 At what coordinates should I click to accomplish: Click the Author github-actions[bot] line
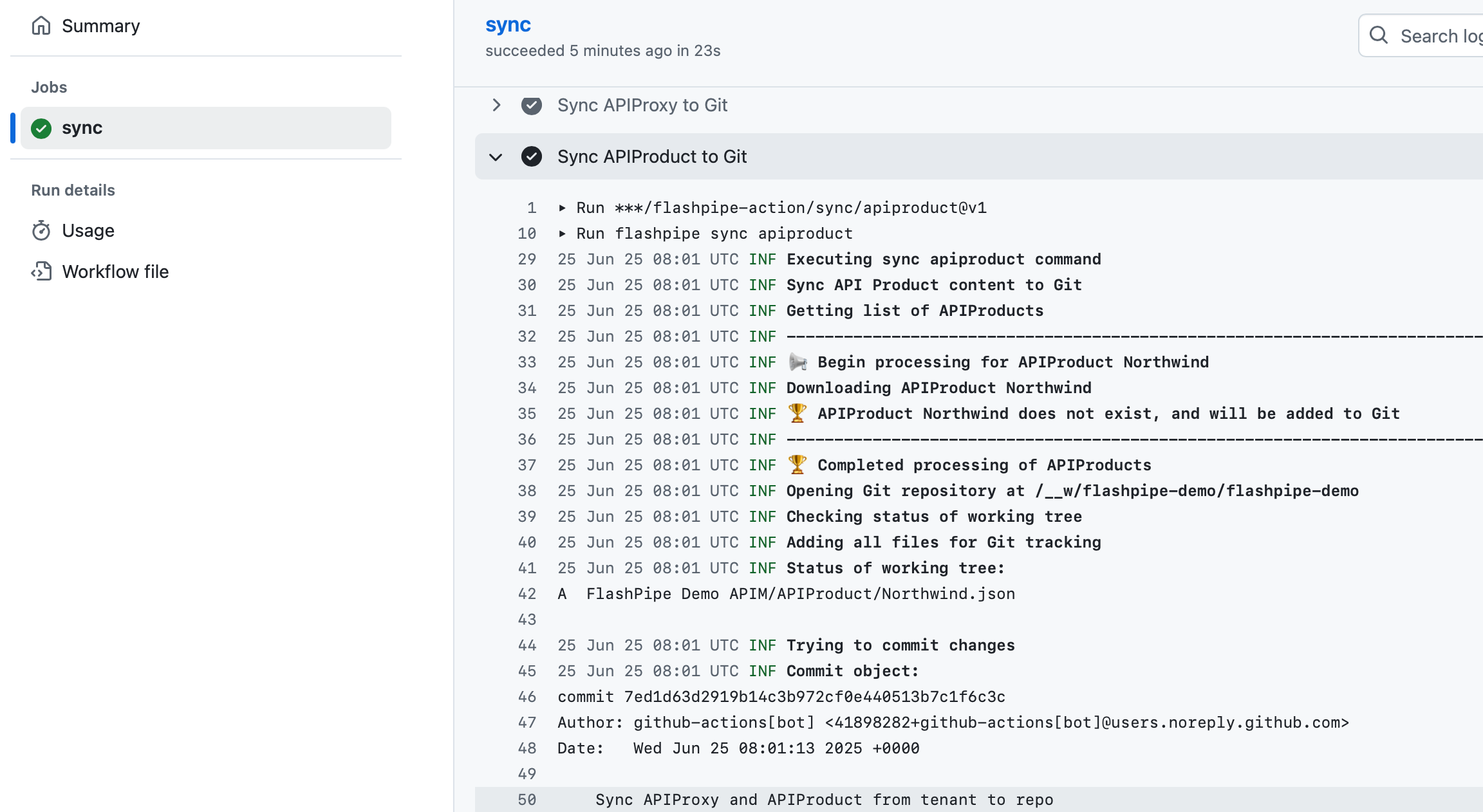[953, 723]
